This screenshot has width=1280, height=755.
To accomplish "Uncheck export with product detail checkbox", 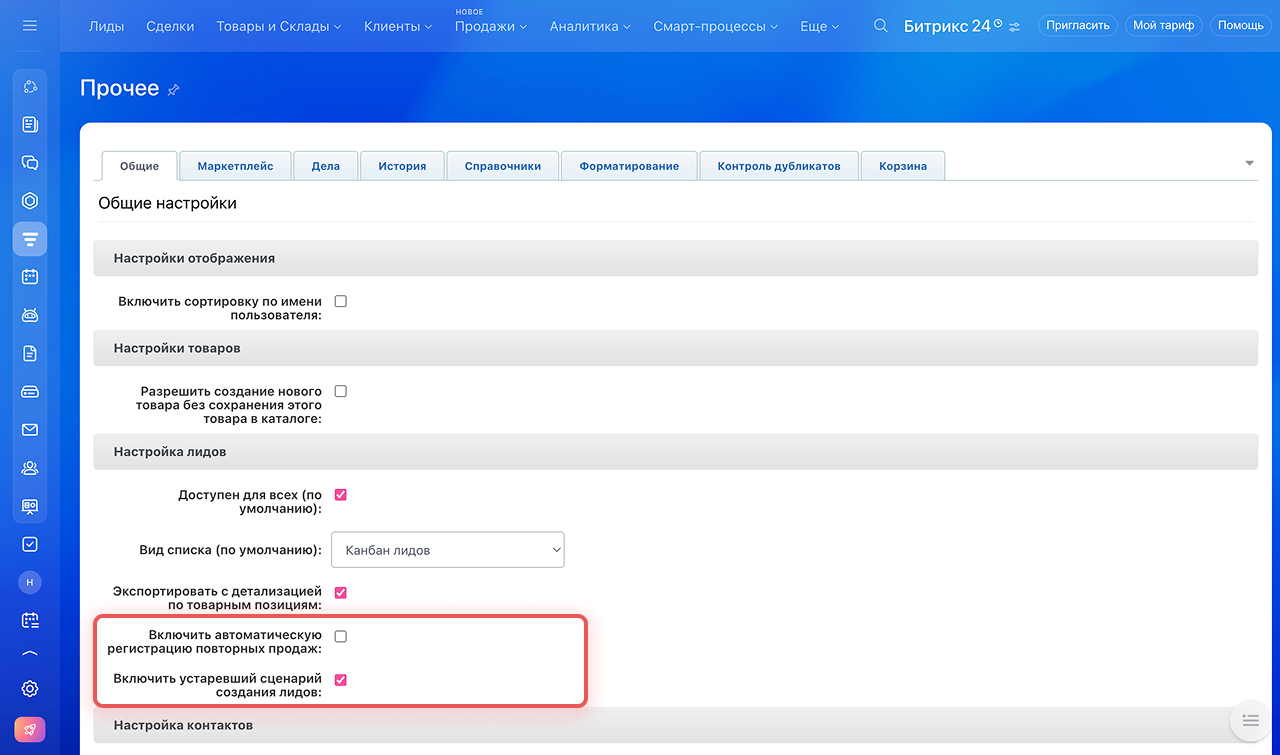I will pos(340,592).
